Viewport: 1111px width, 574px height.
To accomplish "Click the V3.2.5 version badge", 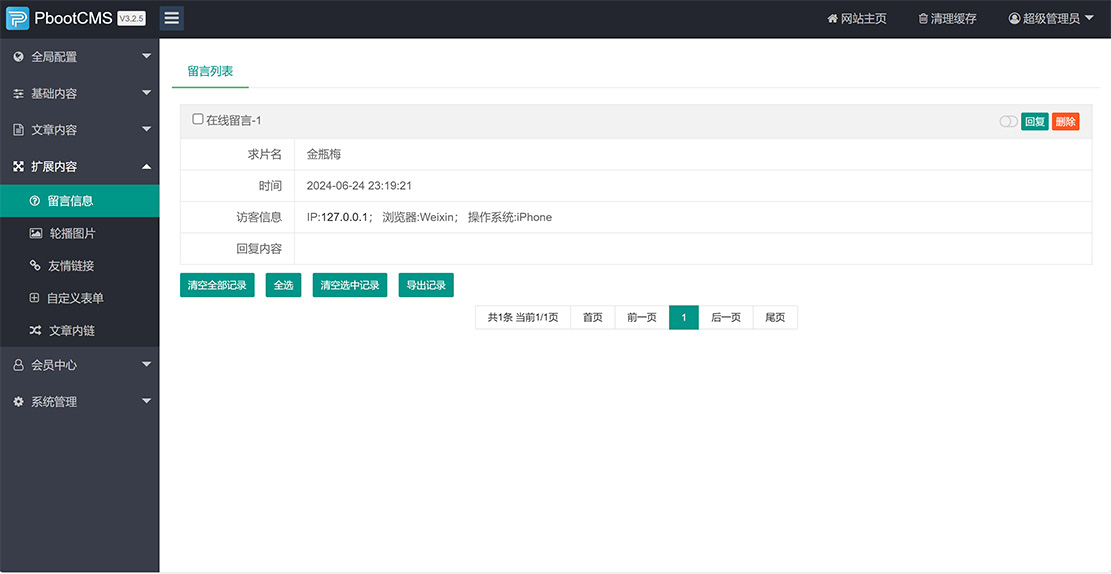I will pyautogui.click(x=131, y=19).
